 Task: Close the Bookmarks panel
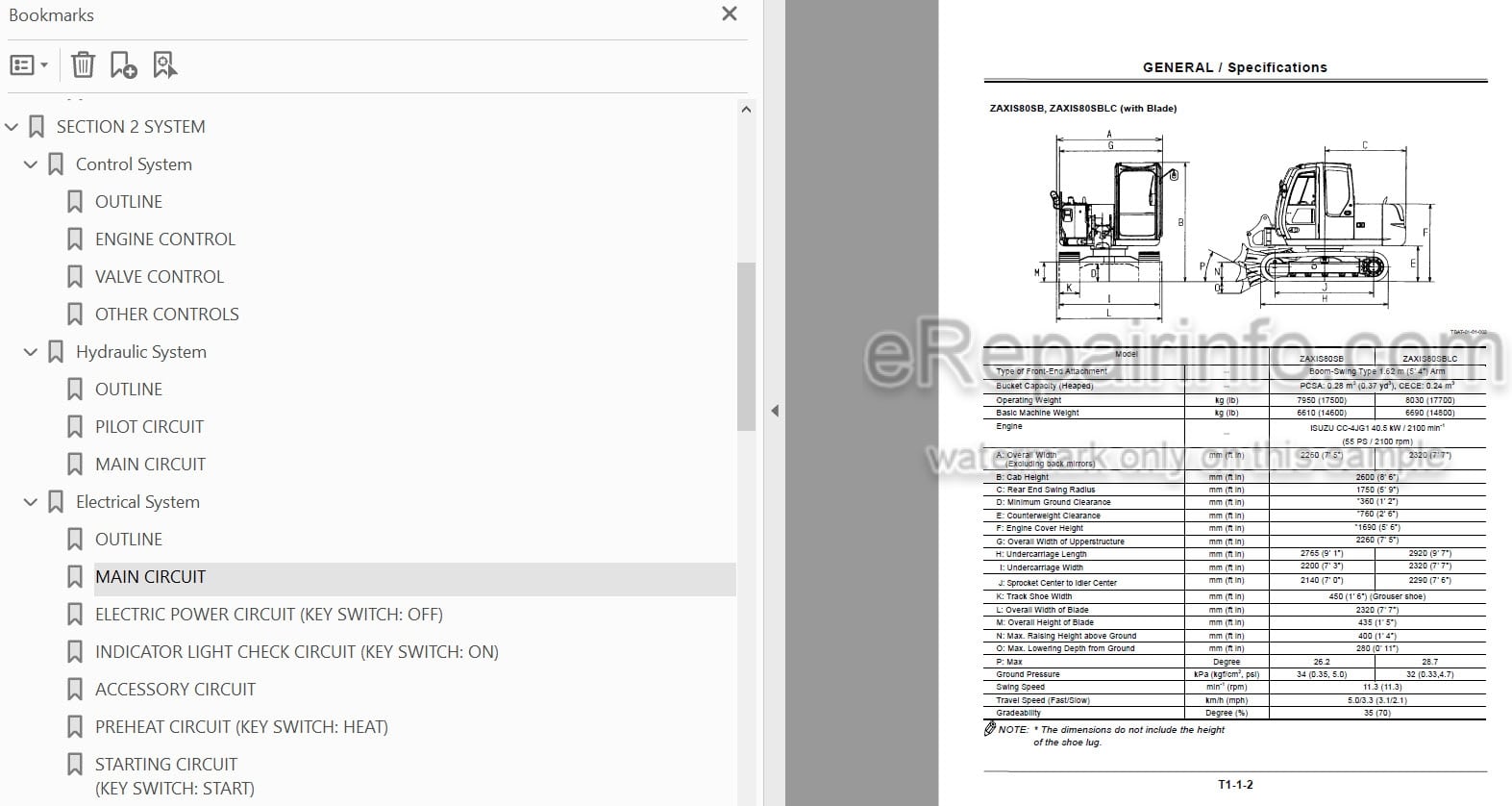730,14
